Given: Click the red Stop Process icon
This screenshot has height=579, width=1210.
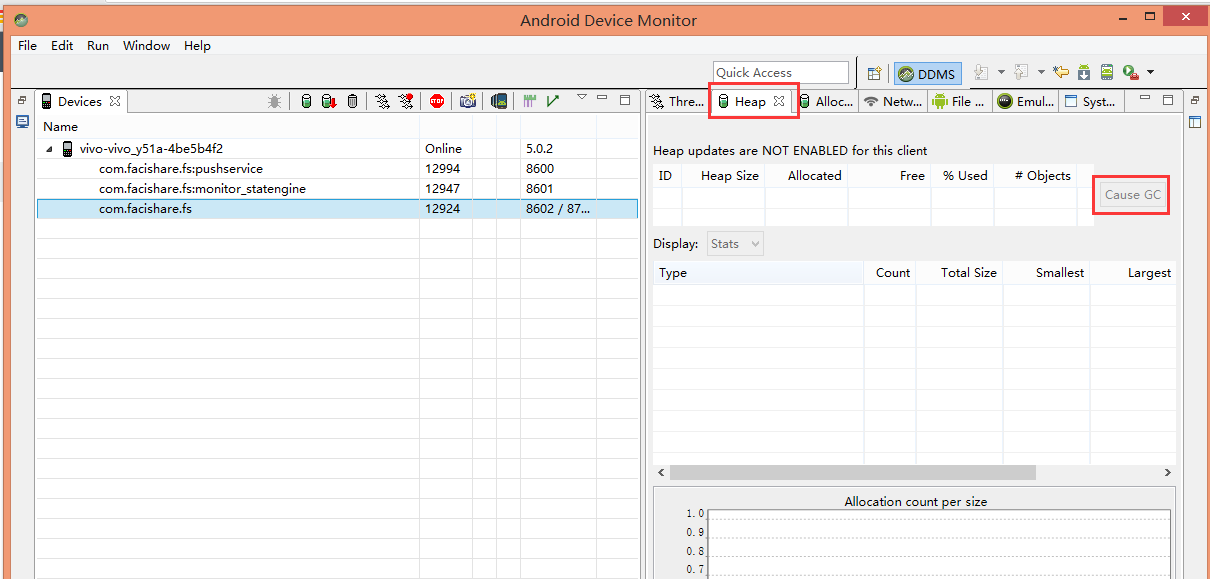Looking at the screenshot, I should (437, 101).
